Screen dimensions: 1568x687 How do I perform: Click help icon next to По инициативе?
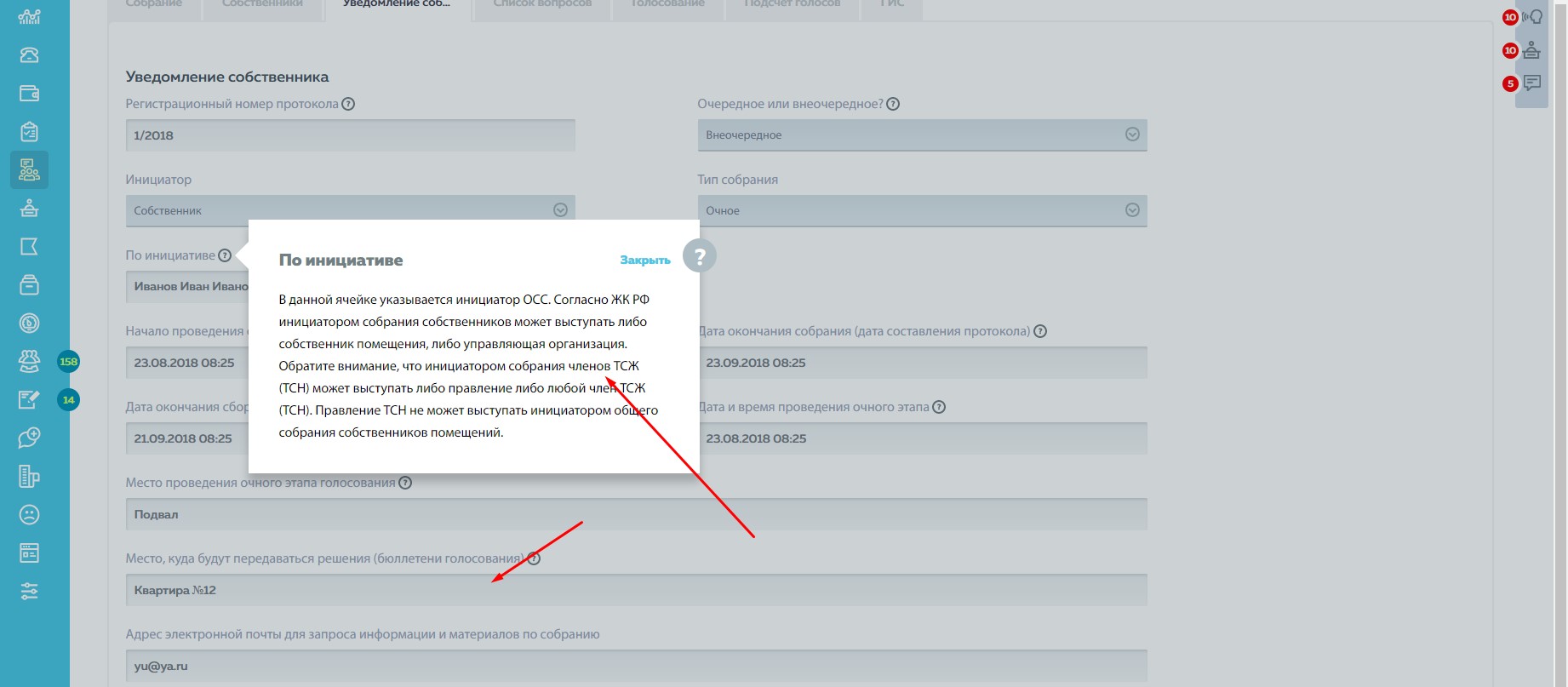tap(225, 255)
